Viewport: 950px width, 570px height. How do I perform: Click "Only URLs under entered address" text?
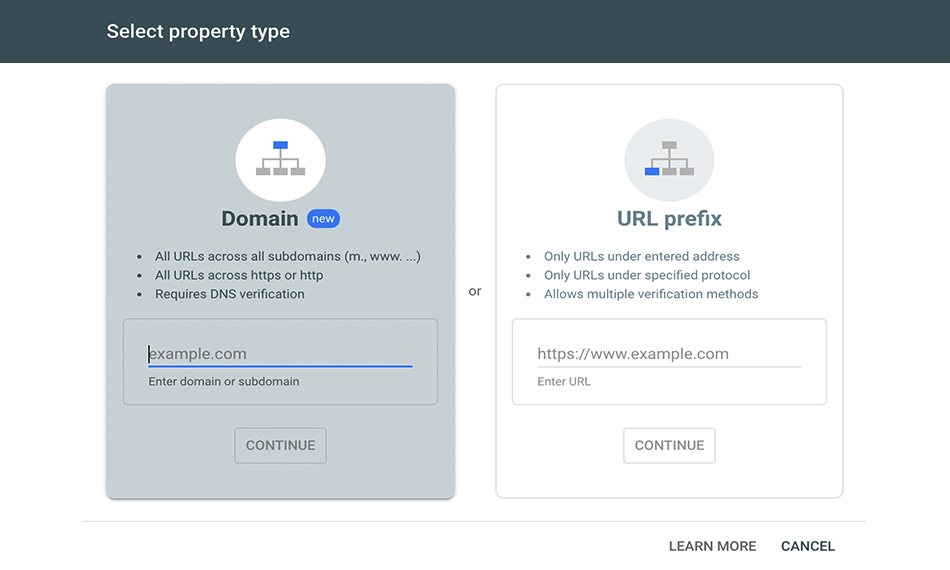pyautogui.click(x=642, y=256)
